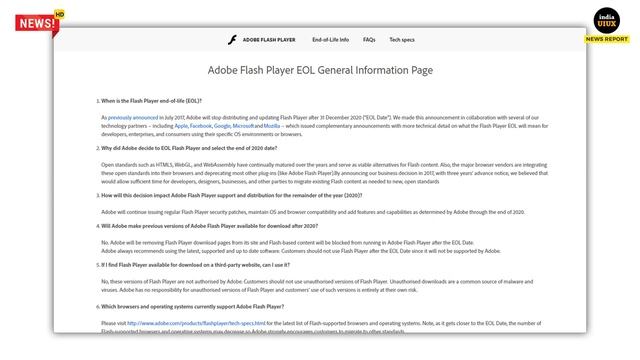640x360 pixels.
Task: Open the Mozilla partner link
Action: (272, 126)
